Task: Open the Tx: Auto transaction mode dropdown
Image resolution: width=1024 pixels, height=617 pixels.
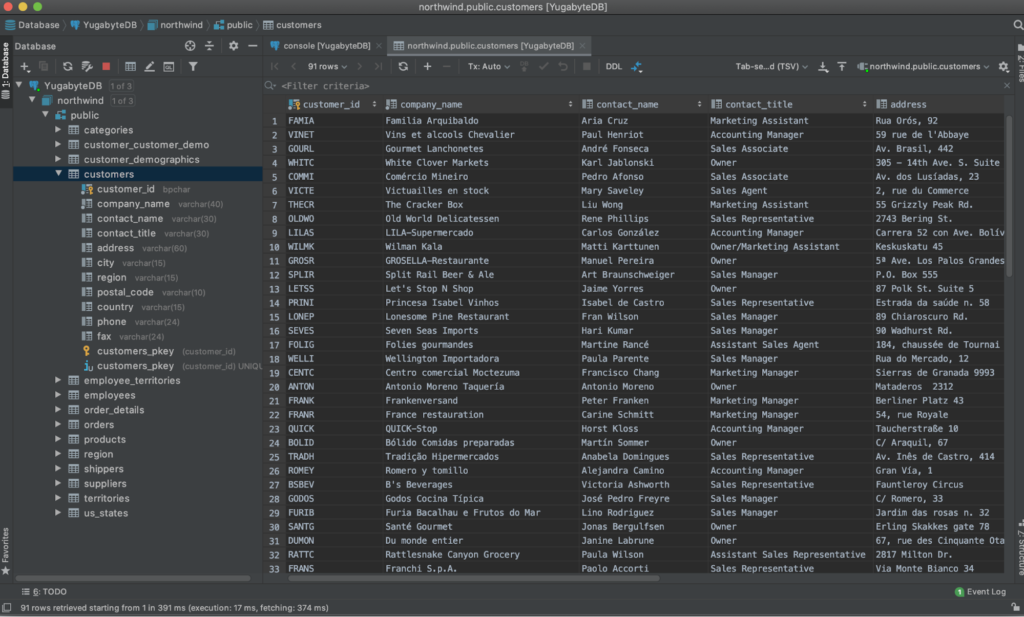Action: pos(487,66)
